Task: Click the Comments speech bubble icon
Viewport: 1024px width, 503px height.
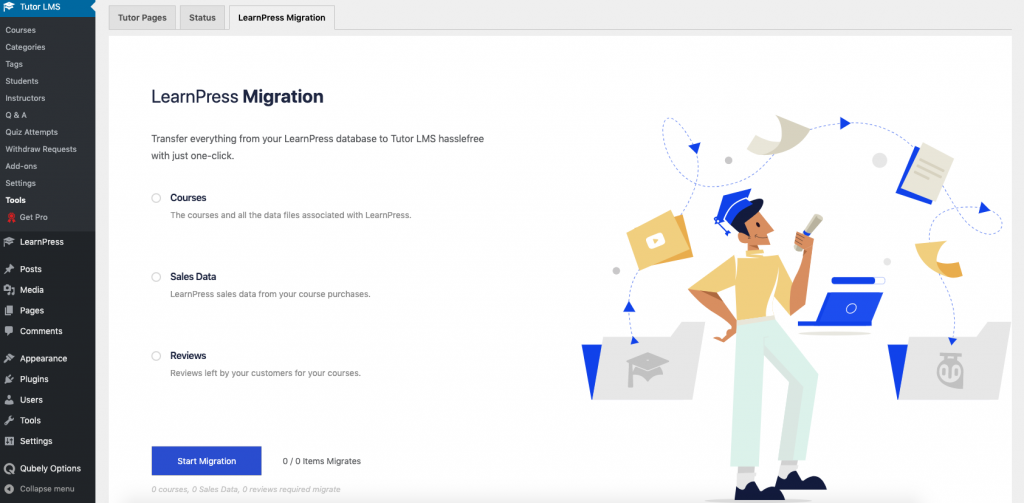Action: (x=8, y=331)
